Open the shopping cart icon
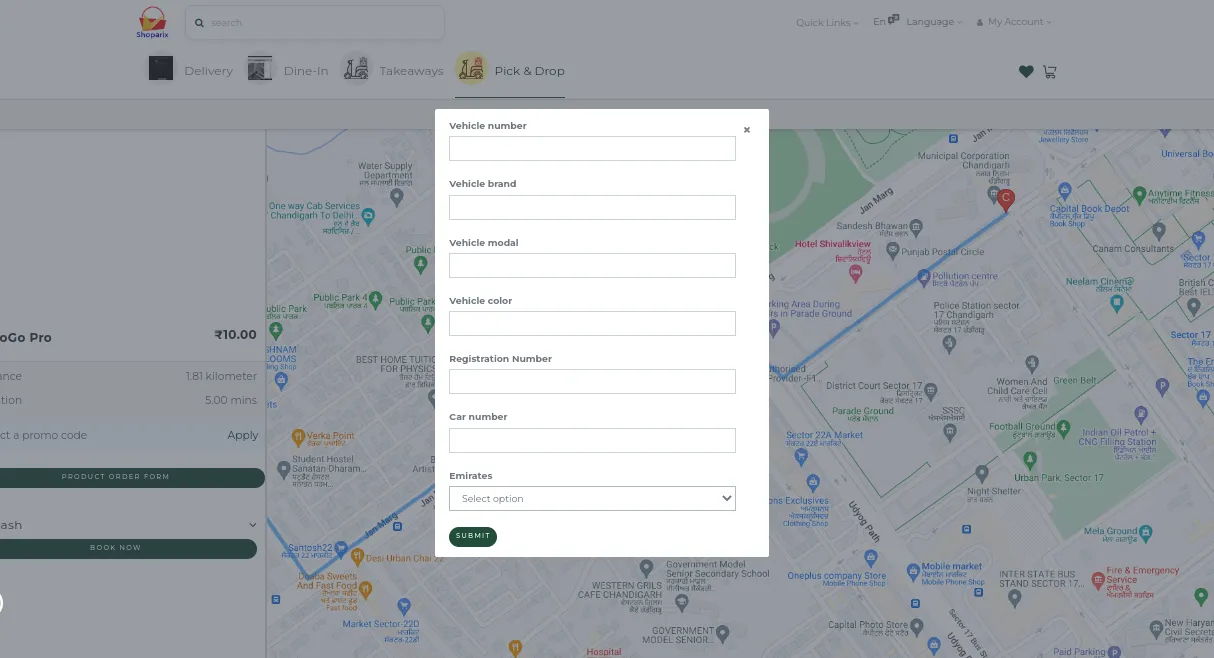Image resolution: width=1214 pixels, height=658 pixels. pos(1049,71)
